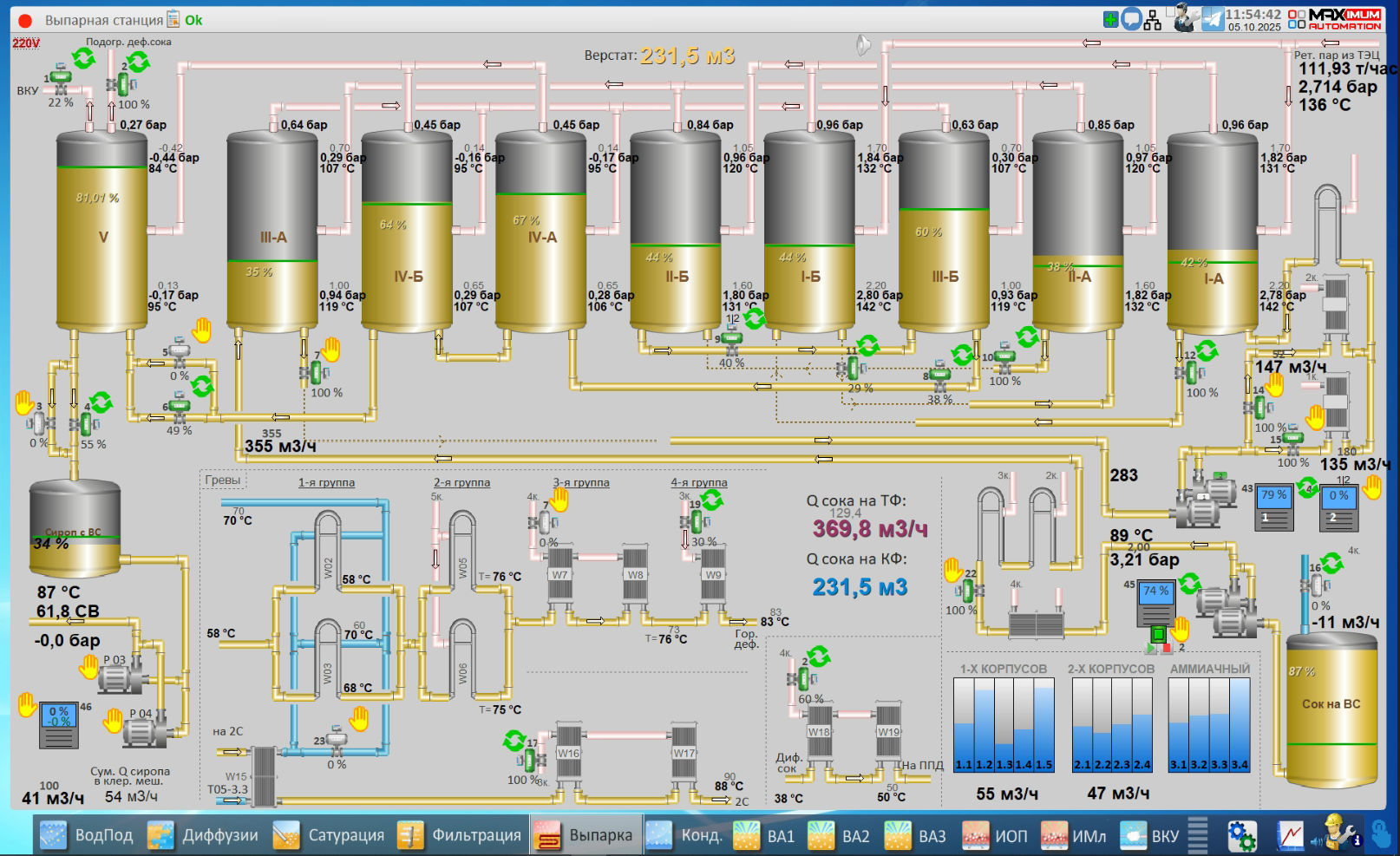
Task: Open regulator panel 43 showing 79 %
Action: 1274,506
